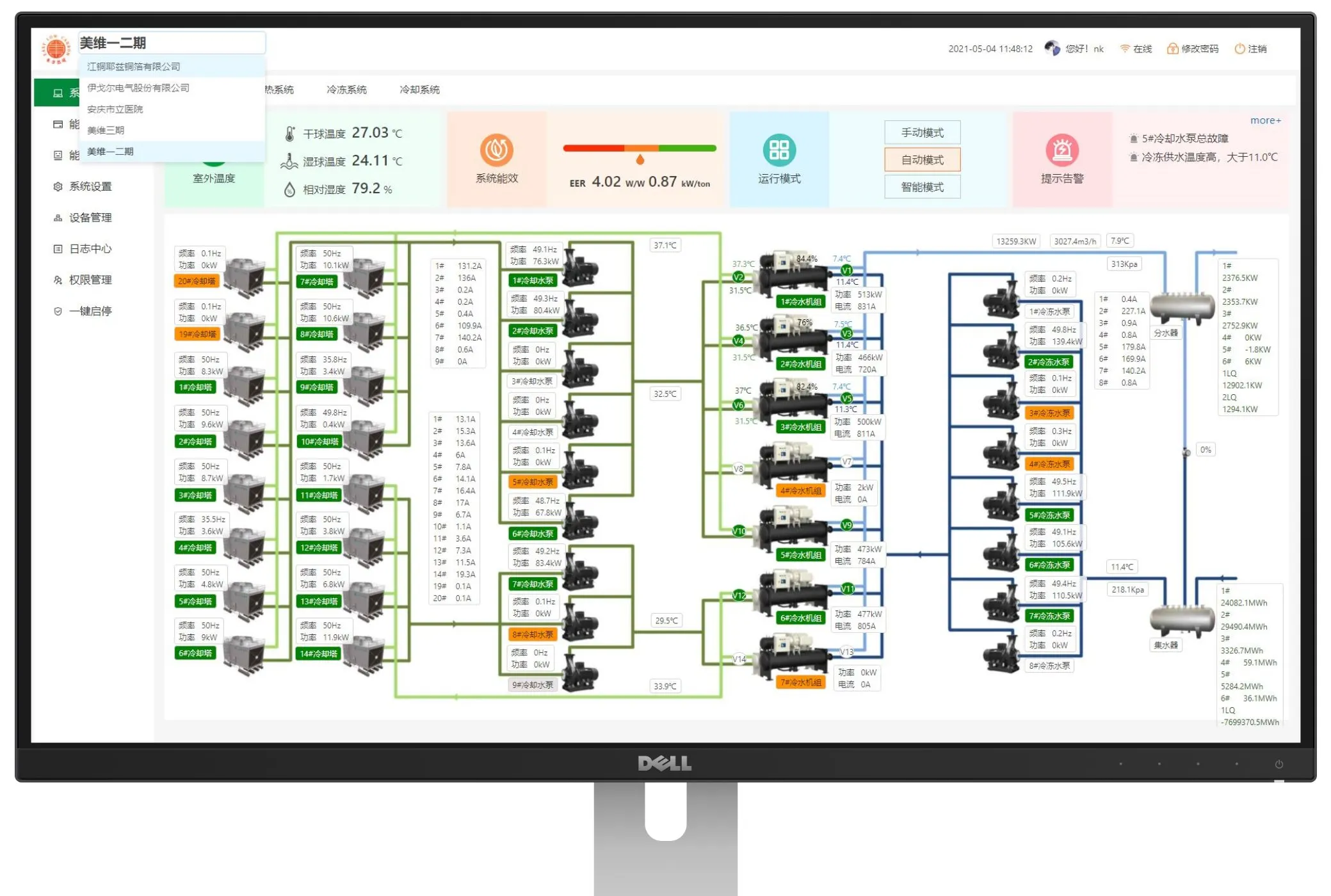Click the EER gradient indicator bar
The height and width of the screenshot is (896, 1331).
click(x=639, y=147)
